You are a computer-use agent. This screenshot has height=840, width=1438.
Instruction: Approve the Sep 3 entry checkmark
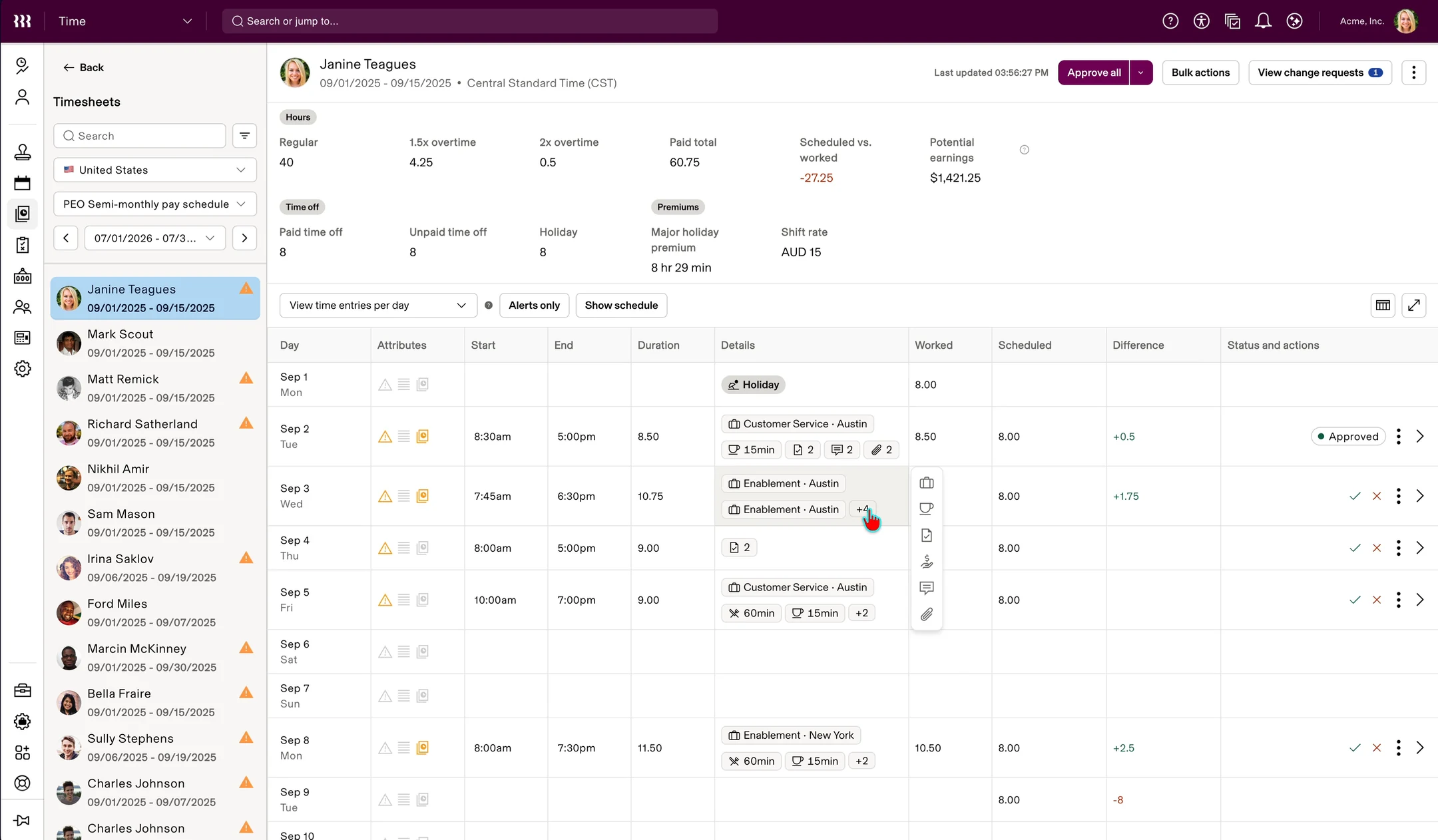(1355, 497)
